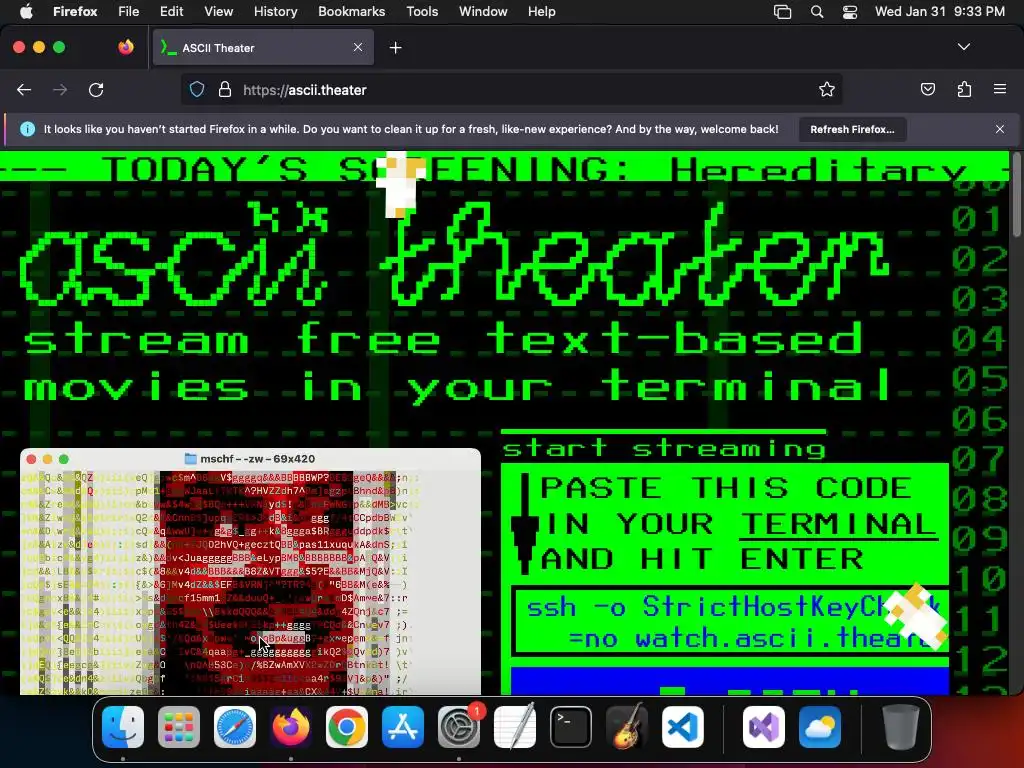Open the Window menu
1024x768 pixels.
(483, 12)
